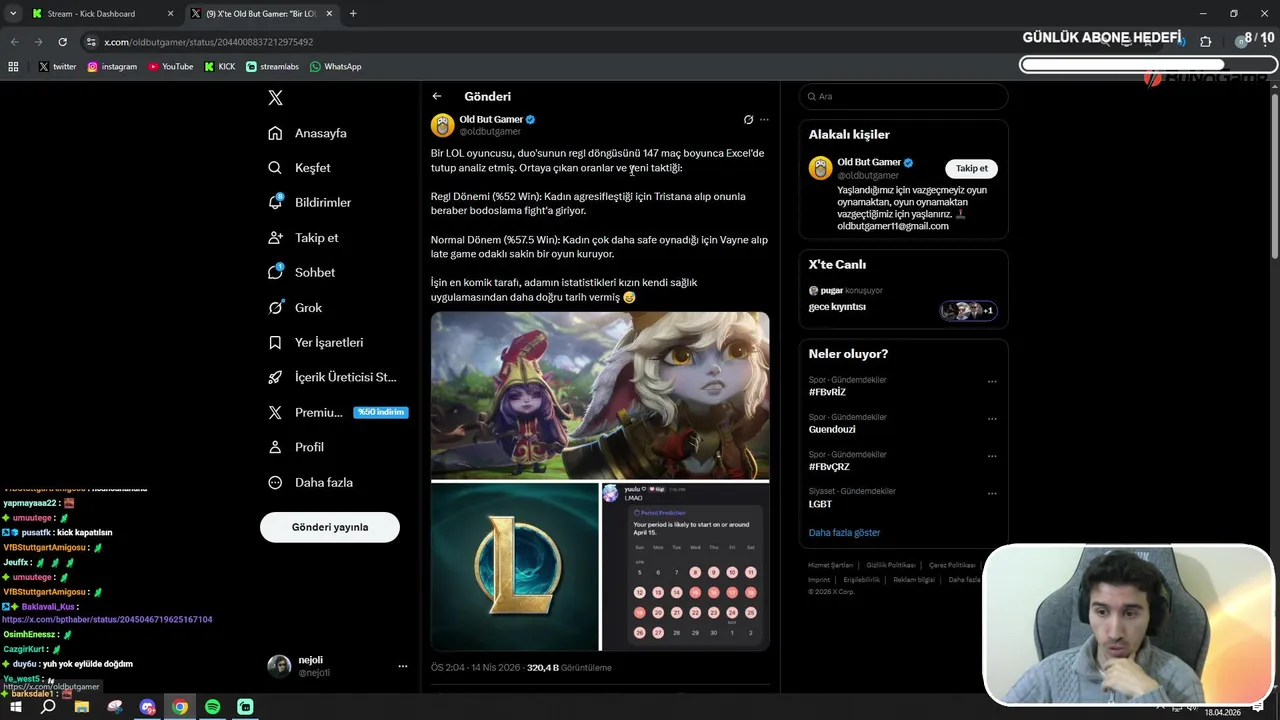The image size is (1280, 720).
Task: Open Old But Gamer in Alakalı kişiler
Action: click(869, 162)
